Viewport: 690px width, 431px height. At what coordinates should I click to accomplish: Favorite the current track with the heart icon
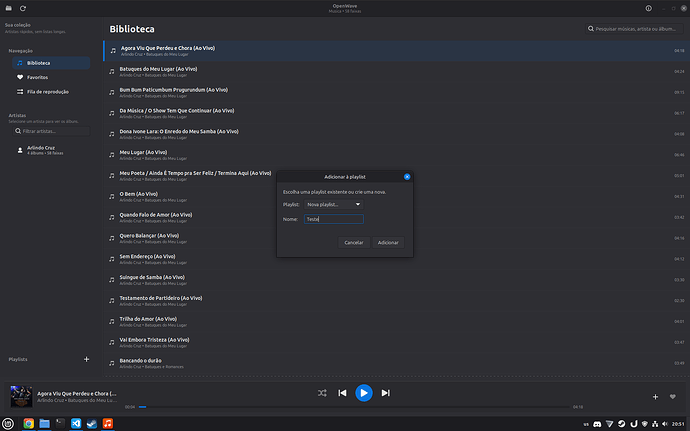click(672, 397)
